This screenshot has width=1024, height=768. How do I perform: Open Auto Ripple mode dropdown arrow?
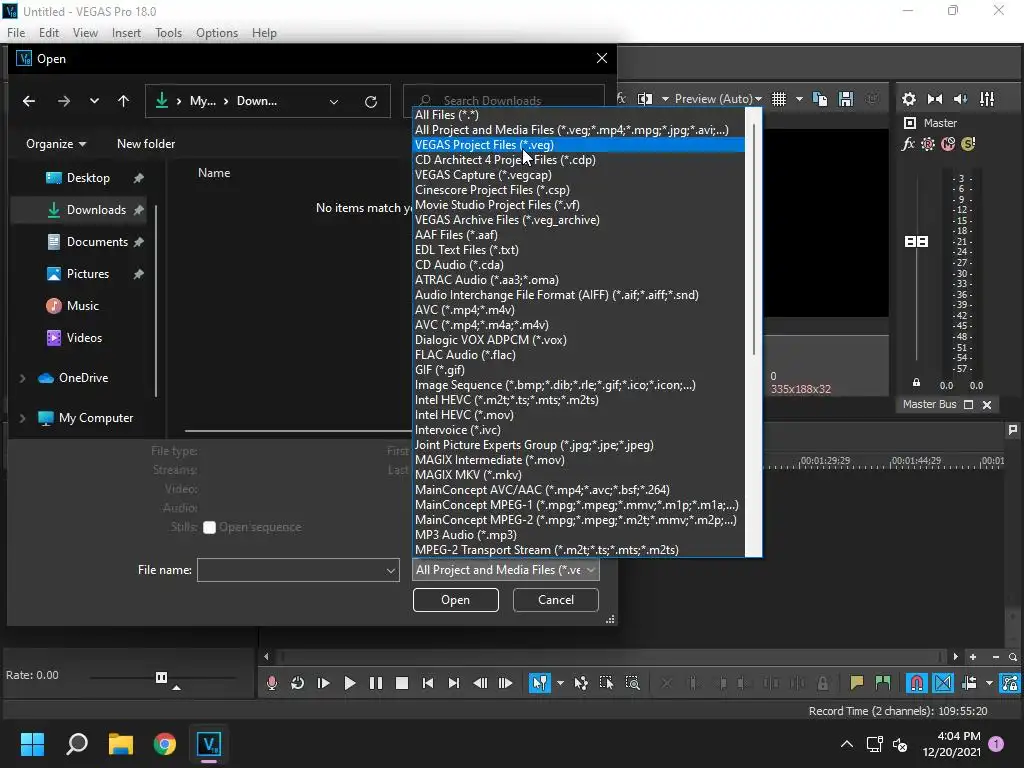click(989, 683)
